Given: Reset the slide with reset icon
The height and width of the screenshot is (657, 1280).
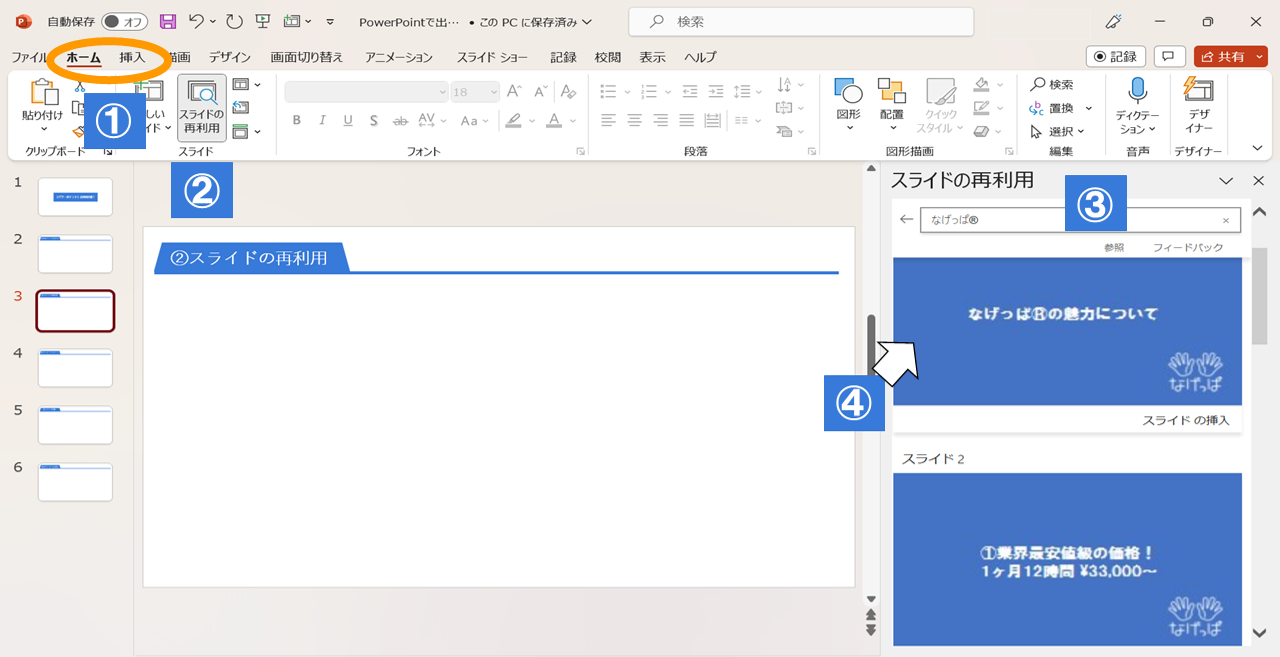Looking at the screenshot, I should coord(240,108).
